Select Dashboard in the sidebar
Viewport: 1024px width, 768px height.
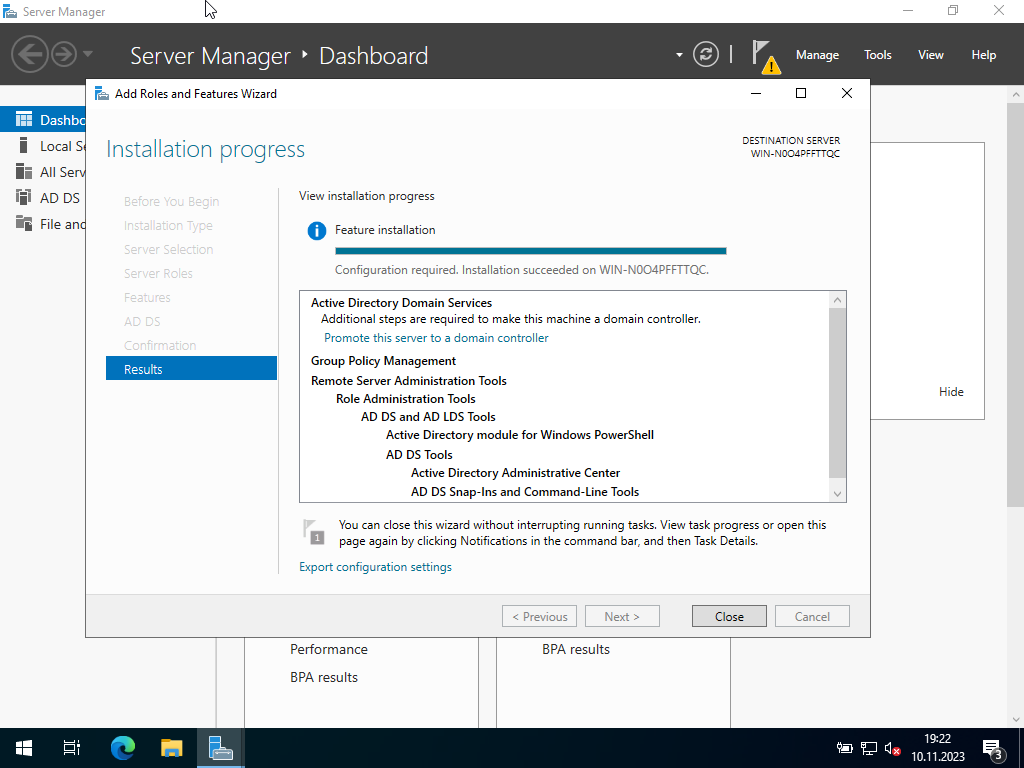43,120
